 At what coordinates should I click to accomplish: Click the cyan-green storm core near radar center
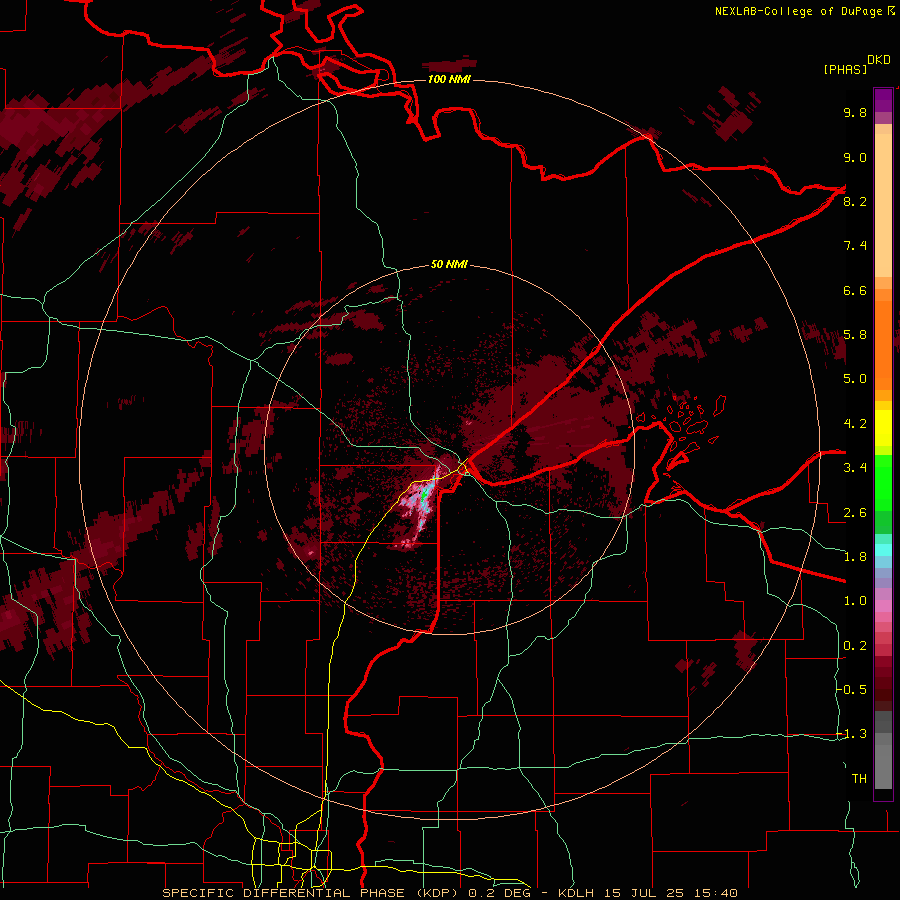point(425,496)
